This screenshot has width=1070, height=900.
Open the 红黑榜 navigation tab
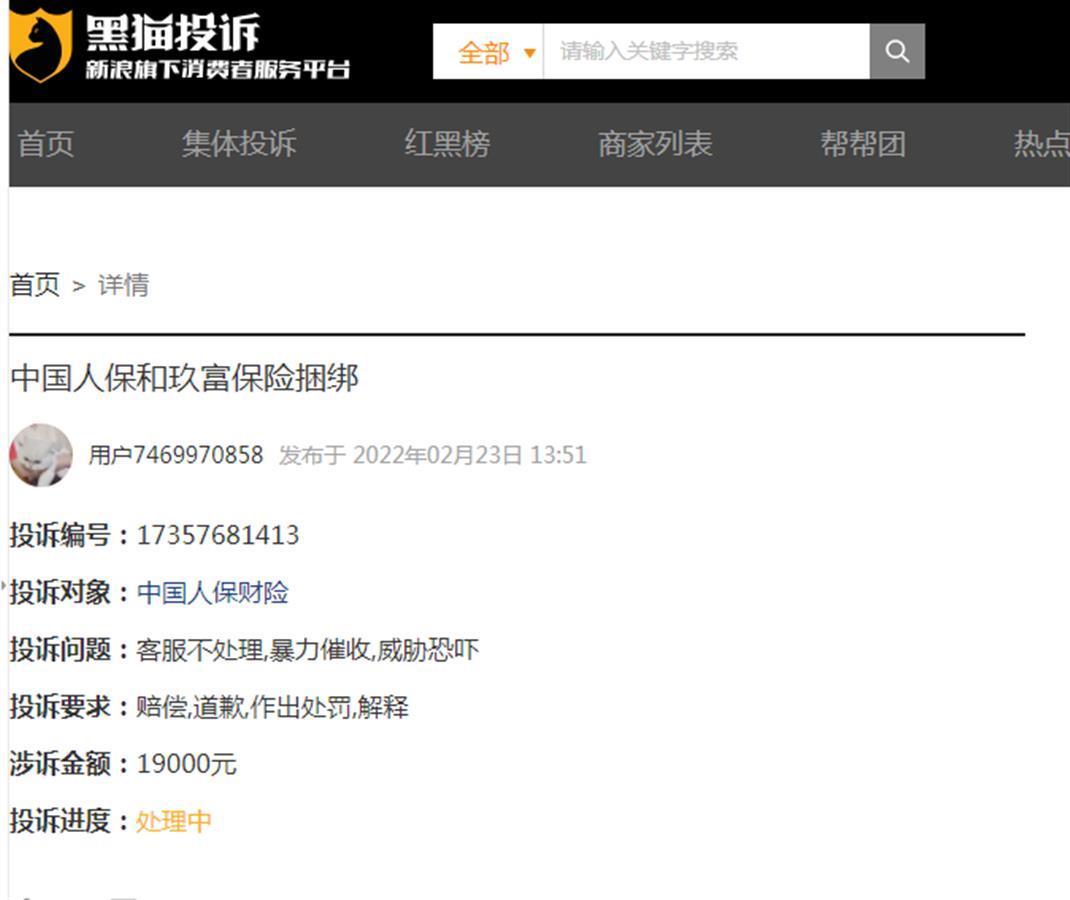pos(447,144)
